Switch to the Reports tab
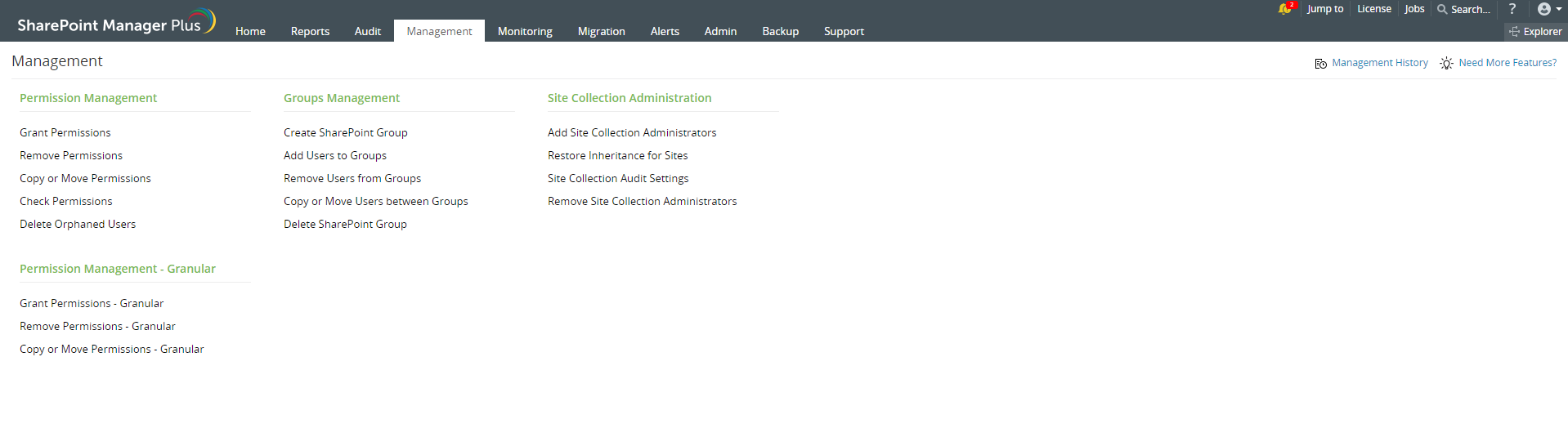Image resolution: width=1568 pixels, height=446 pixels. tap(310, 31)
